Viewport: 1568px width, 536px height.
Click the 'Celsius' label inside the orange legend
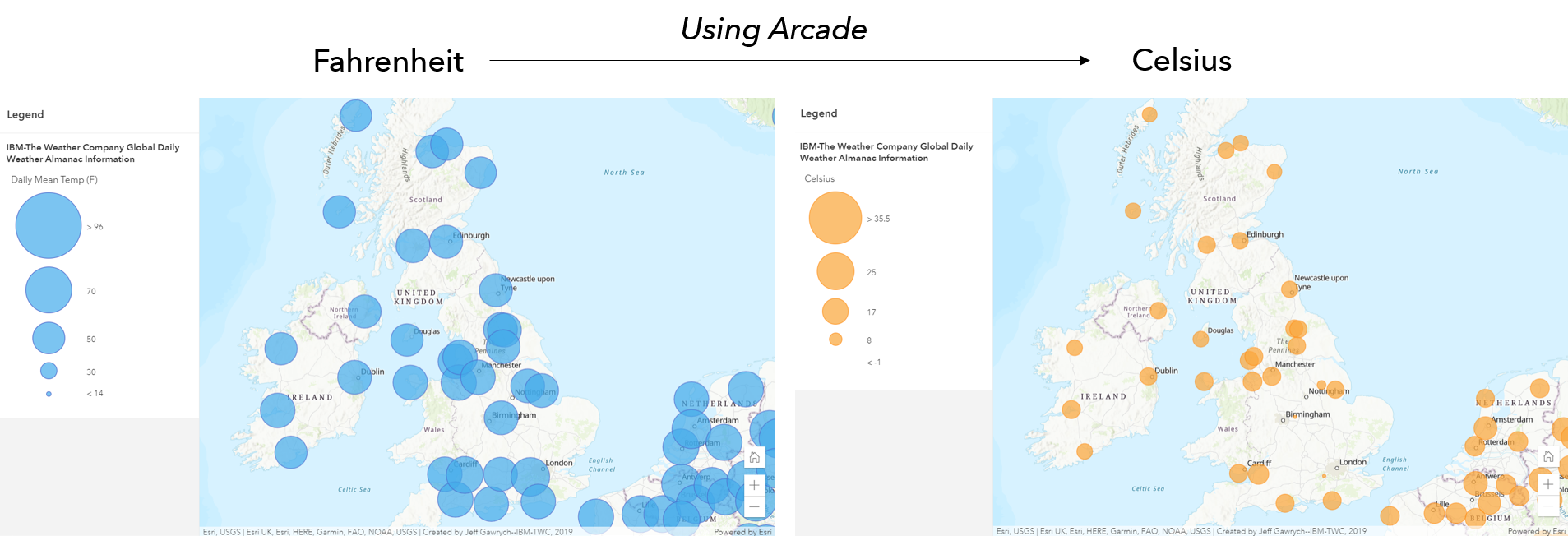coord(820,178)
